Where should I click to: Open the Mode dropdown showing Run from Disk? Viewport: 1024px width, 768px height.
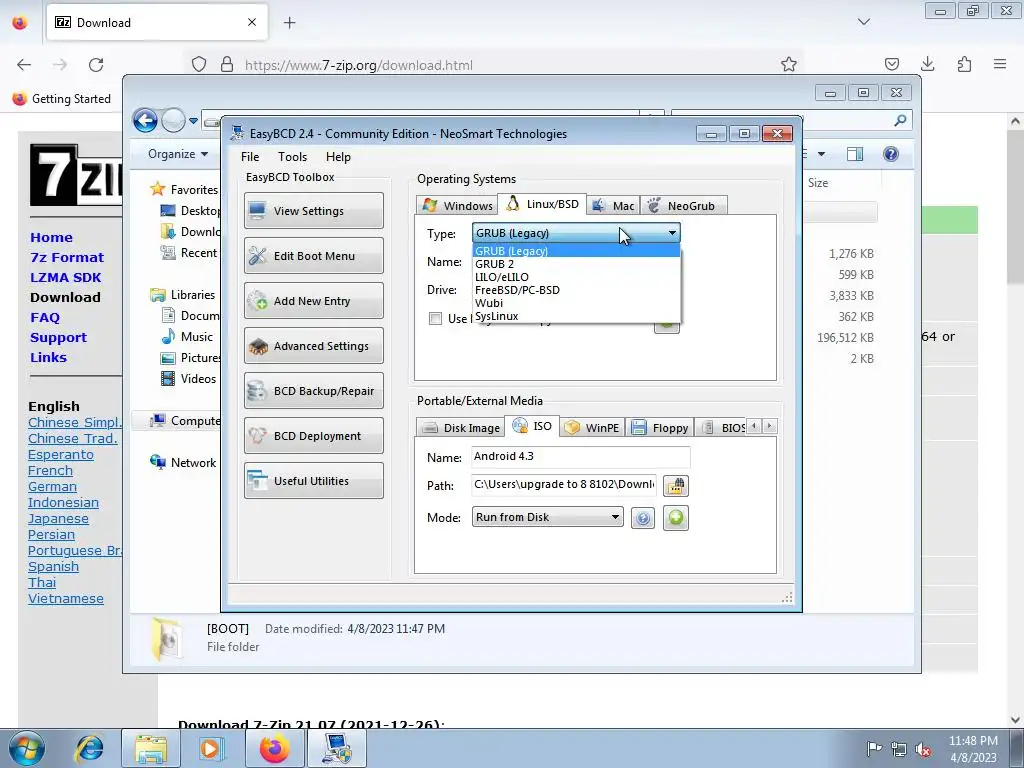tap(547, 517)
